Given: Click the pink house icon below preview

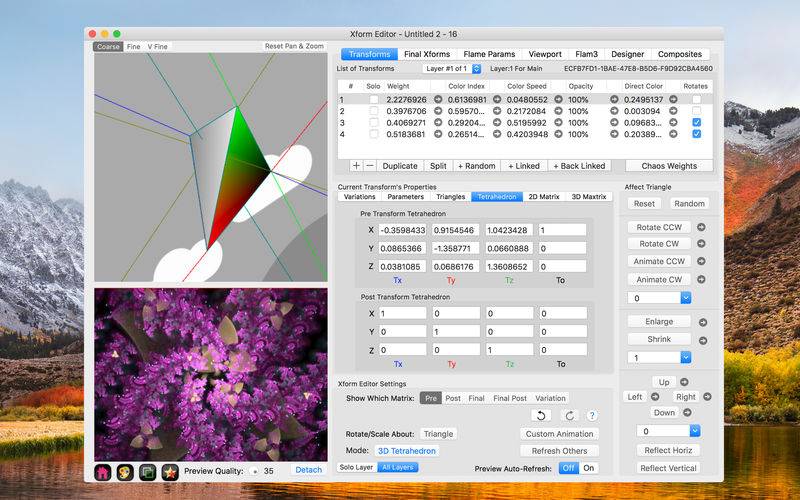Looking at the screenshot, I should 102,471.
